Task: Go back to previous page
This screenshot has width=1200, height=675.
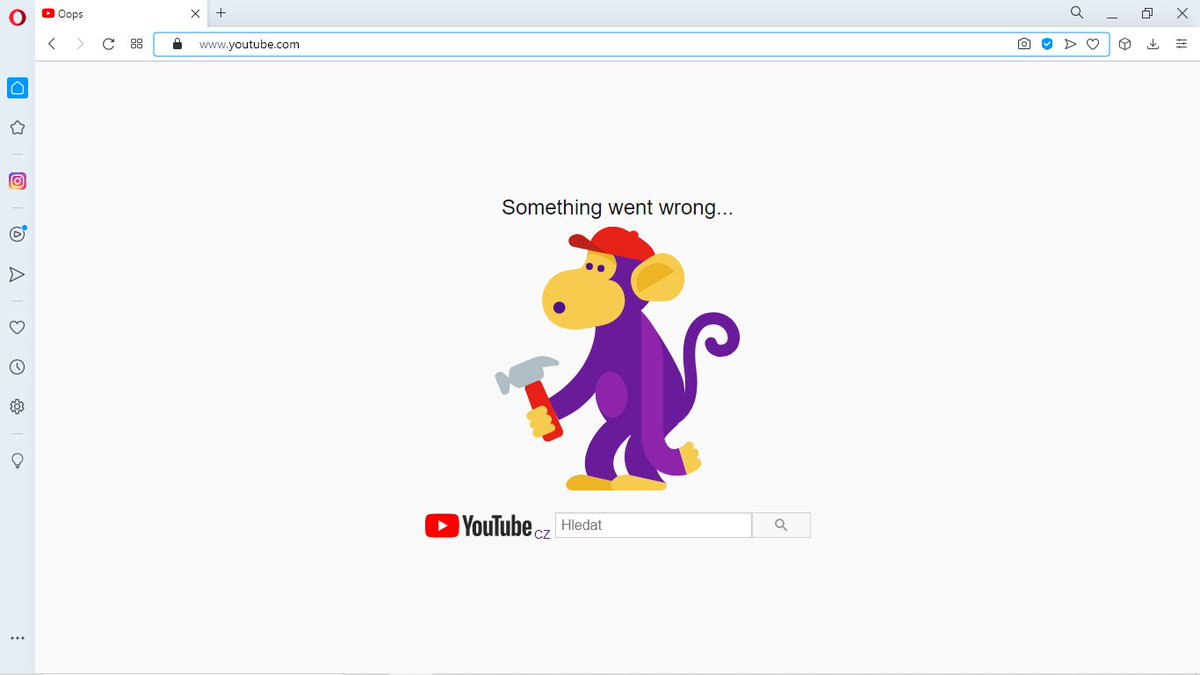Action: [52, 44]
